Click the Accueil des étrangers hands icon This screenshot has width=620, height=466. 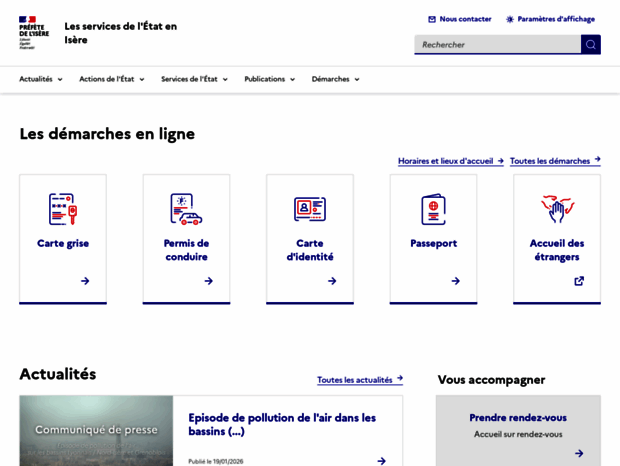557,209
